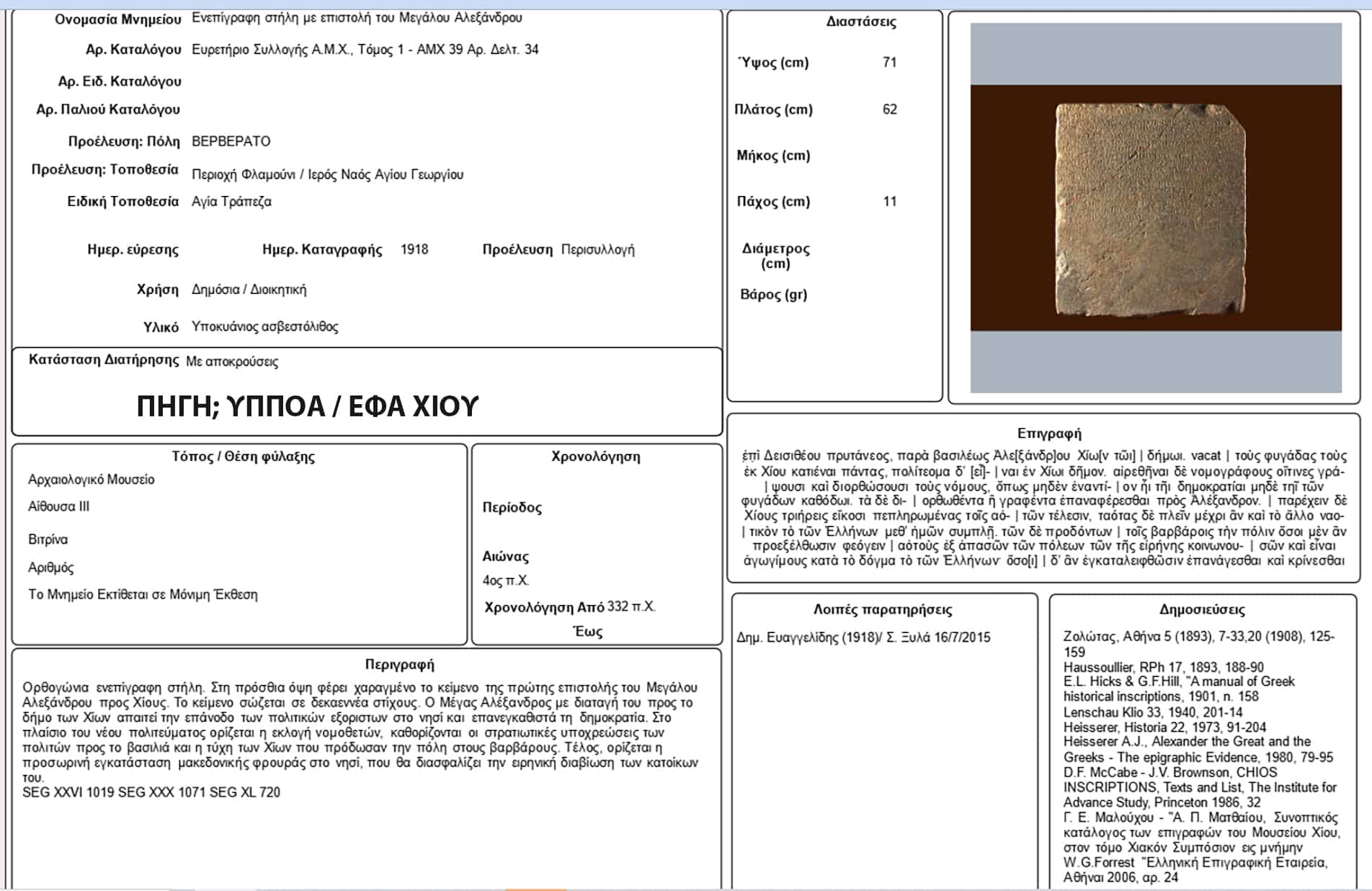
Task: Focus the Προέλευση Πόλη field showing ΒΕΡΒΕΡΑΤΟ
Action: click(x=231, y=142)
